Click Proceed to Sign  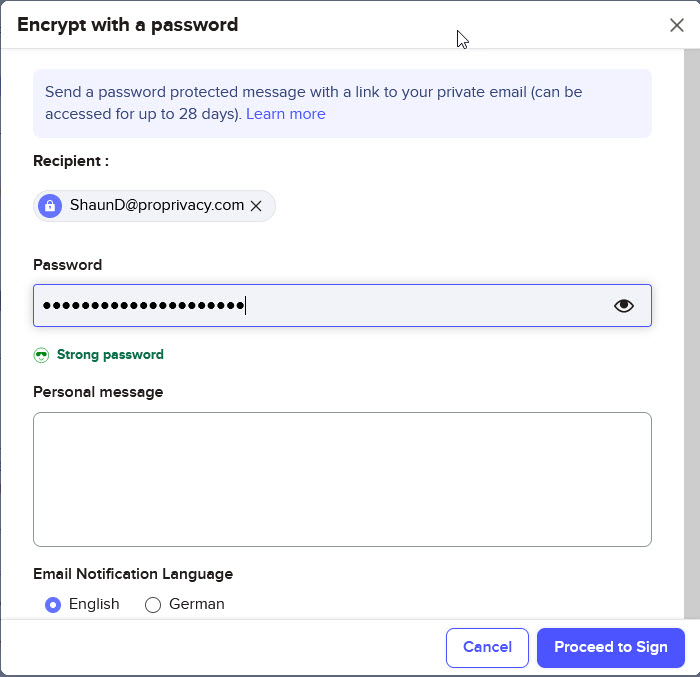tap(610, 648)
